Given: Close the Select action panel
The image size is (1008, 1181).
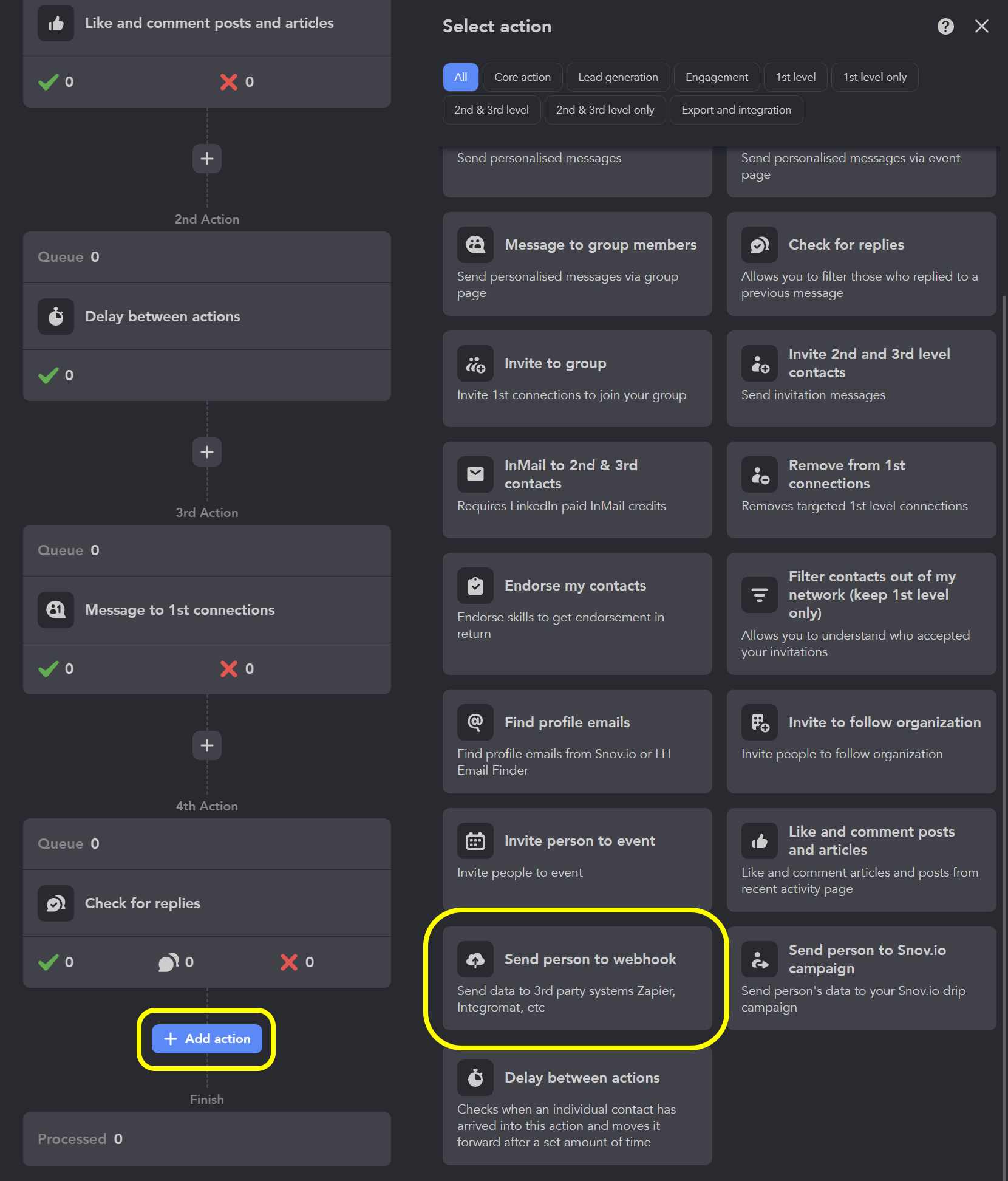Looking at the screenshot, I should click(981, 26).
